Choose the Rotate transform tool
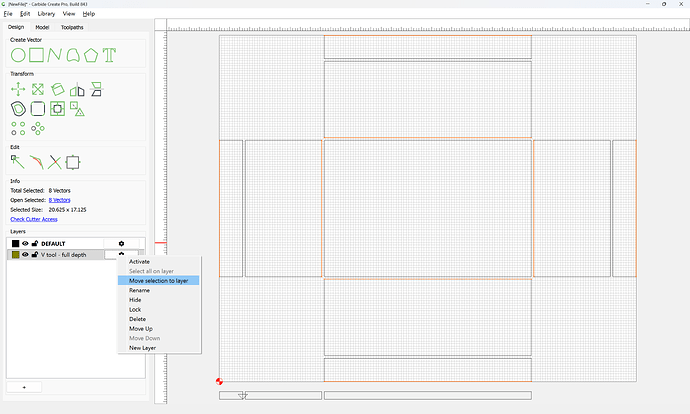 click(x=57, y=89)
